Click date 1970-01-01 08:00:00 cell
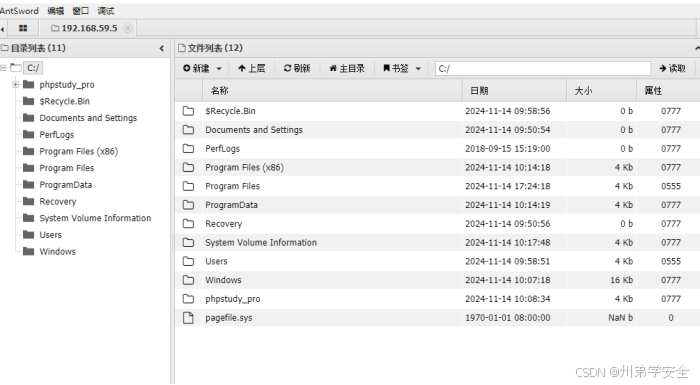This screenshot has height=385, width=700. [508, 318]
